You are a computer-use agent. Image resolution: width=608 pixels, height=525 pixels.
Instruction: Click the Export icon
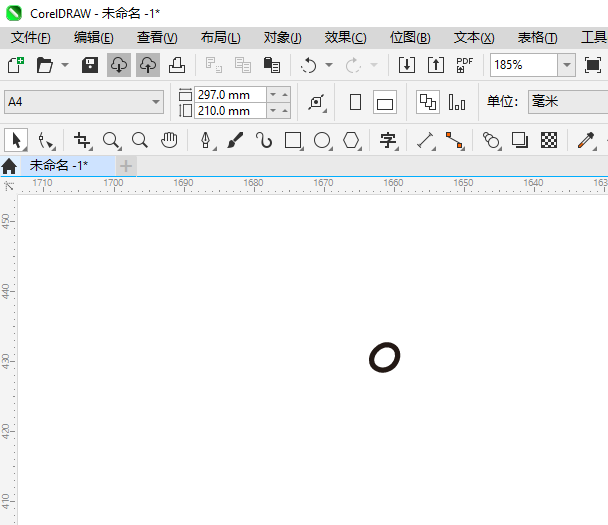tap(436, 65)
